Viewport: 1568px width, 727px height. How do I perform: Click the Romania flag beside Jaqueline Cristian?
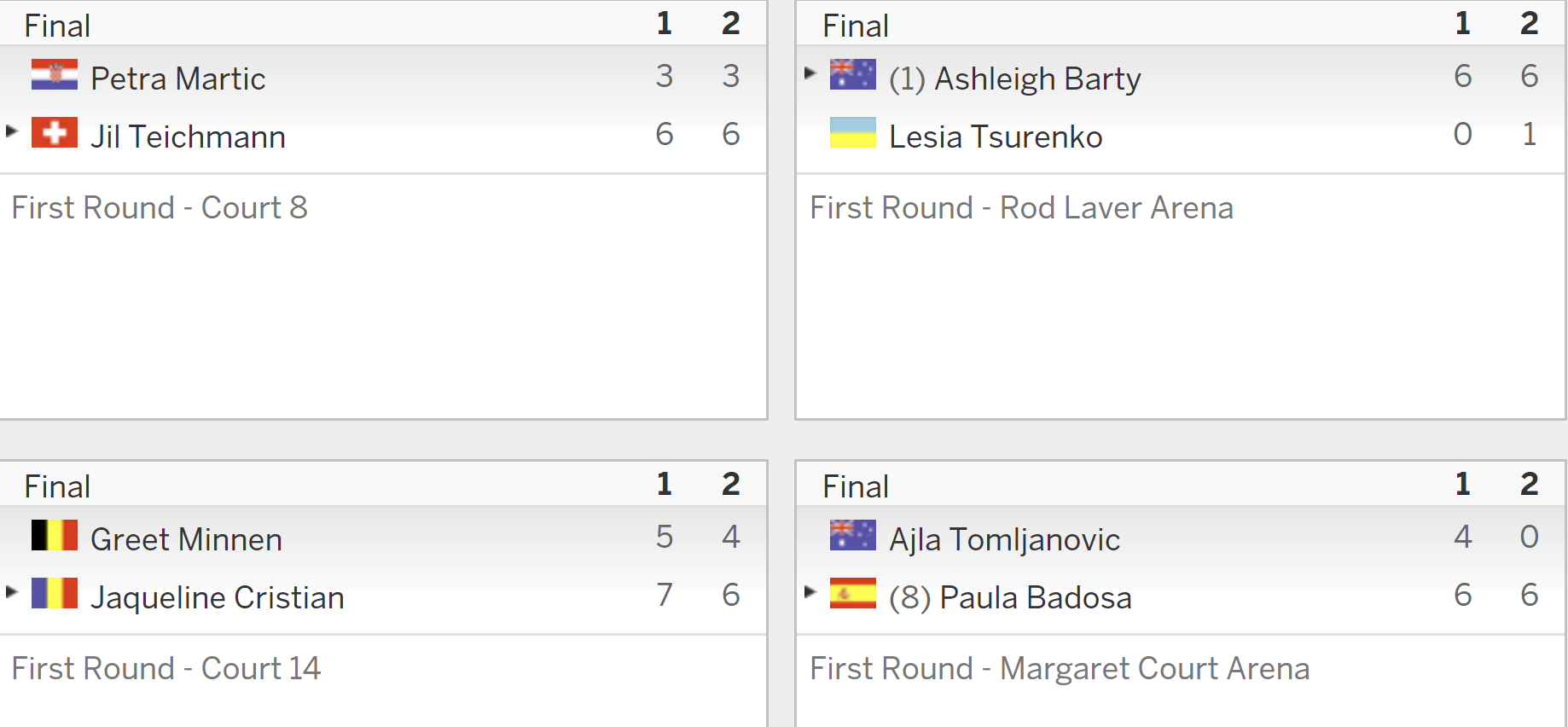[55, 593]
